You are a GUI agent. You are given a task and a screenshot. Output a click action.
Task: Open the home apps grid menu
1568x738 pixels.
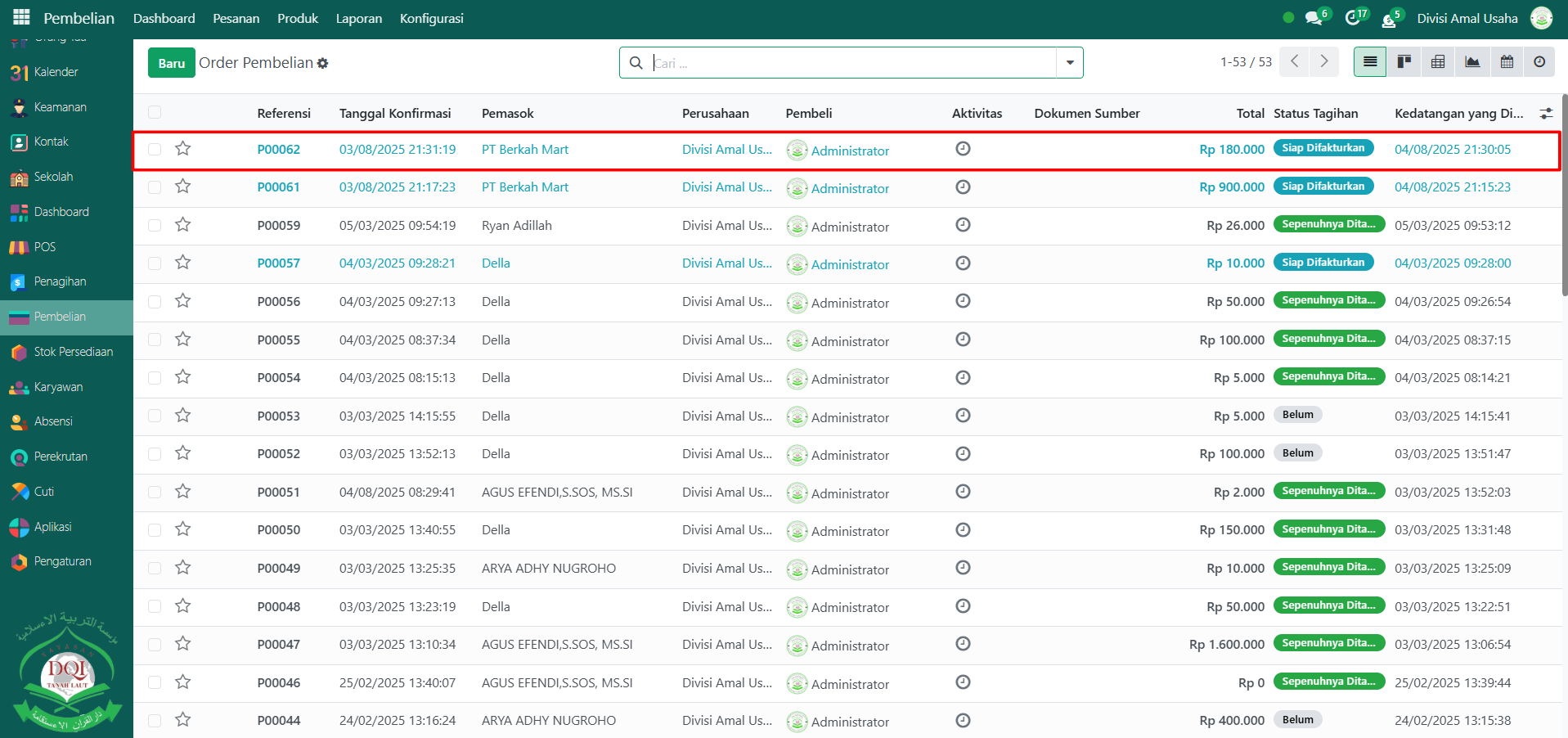click(x=21, y=17)
